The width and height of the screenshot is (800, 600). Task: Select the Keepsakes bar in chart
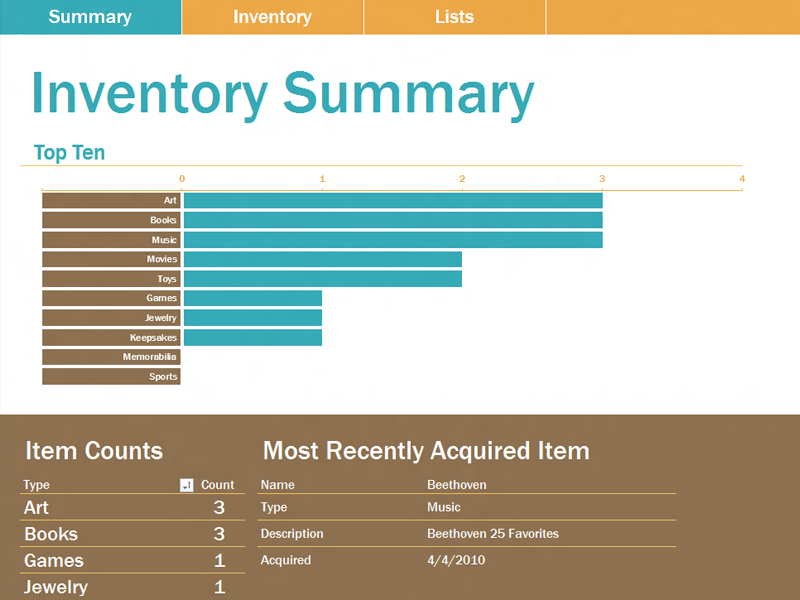pos(253,337)
